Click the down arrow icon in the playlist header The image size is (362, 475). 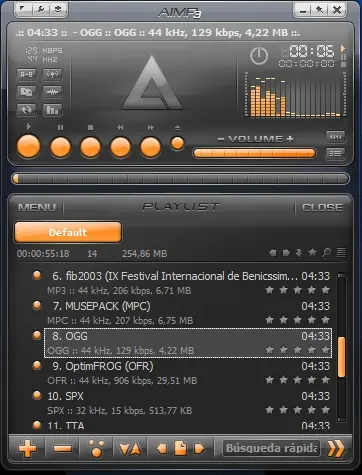299,253
